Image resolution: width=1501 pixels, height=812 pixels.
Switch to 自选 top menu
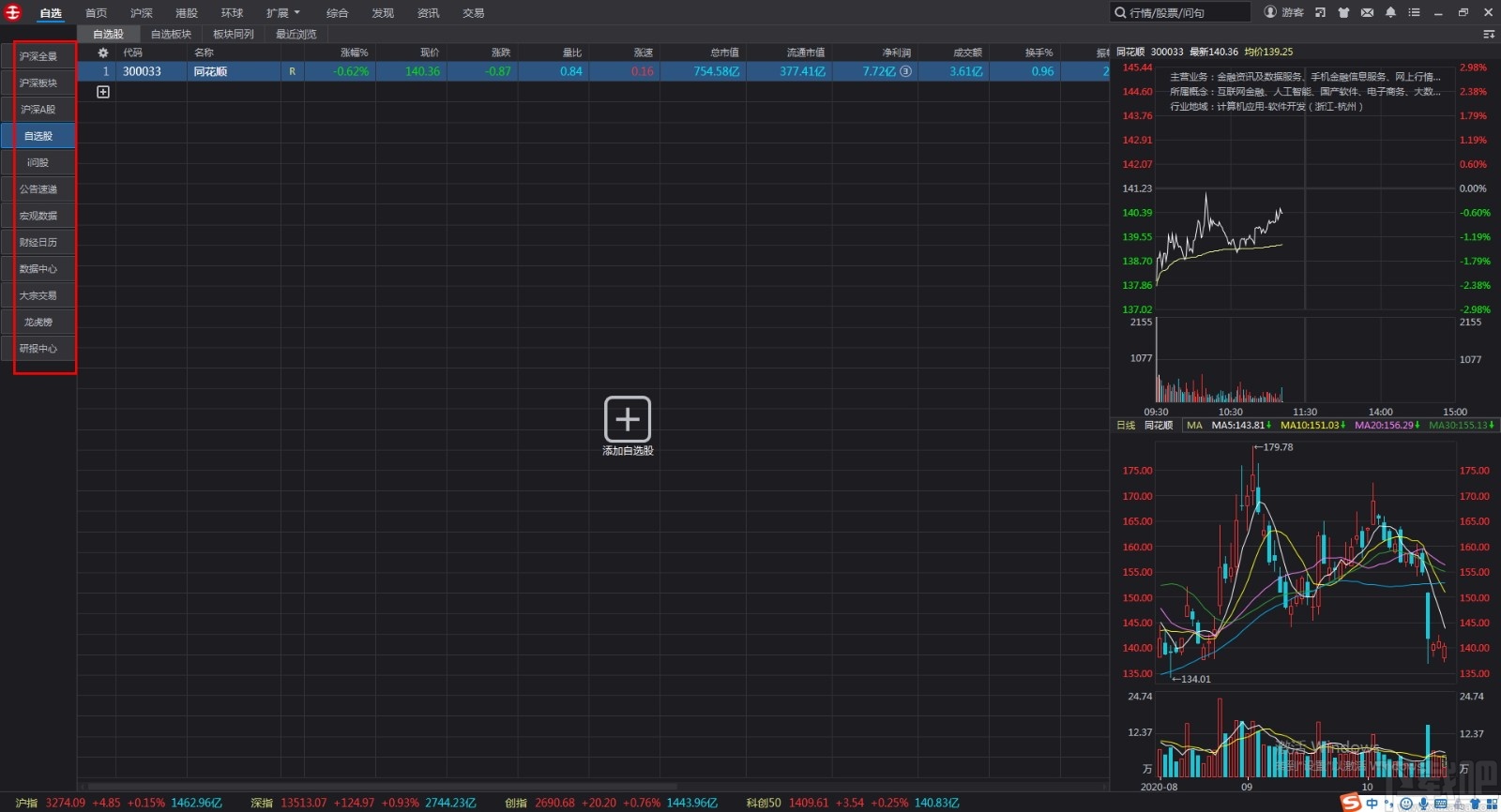coord(51,13)
